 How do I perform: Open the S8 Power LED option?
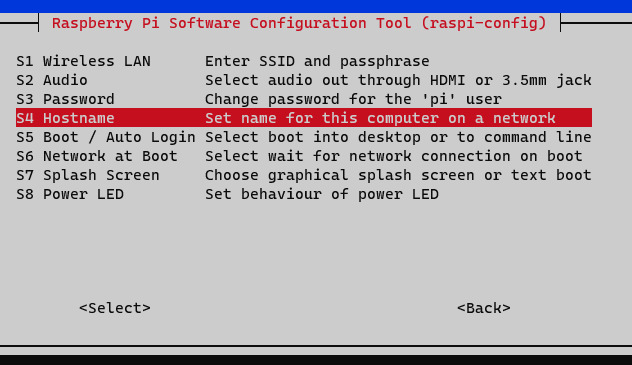click(x=304, y=194)
